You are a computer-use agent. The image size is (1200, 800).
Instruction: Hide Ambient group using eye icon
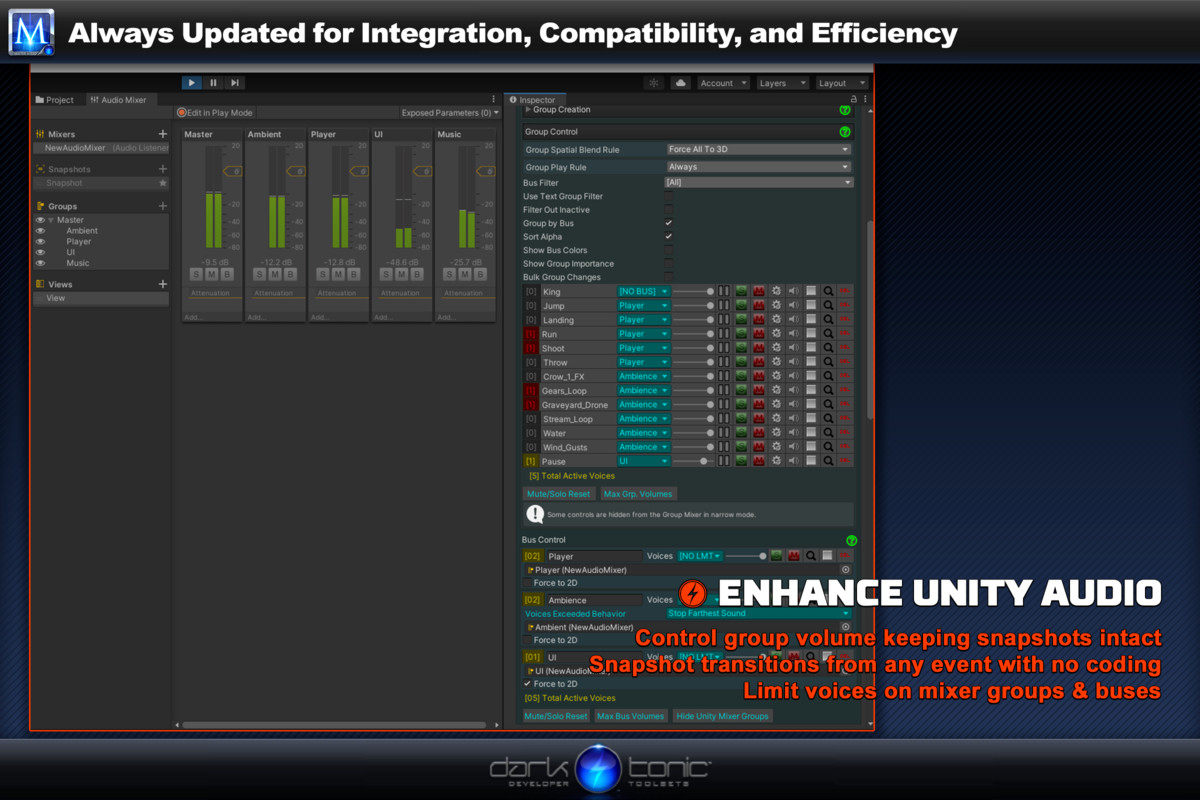[x=41, y=231]
